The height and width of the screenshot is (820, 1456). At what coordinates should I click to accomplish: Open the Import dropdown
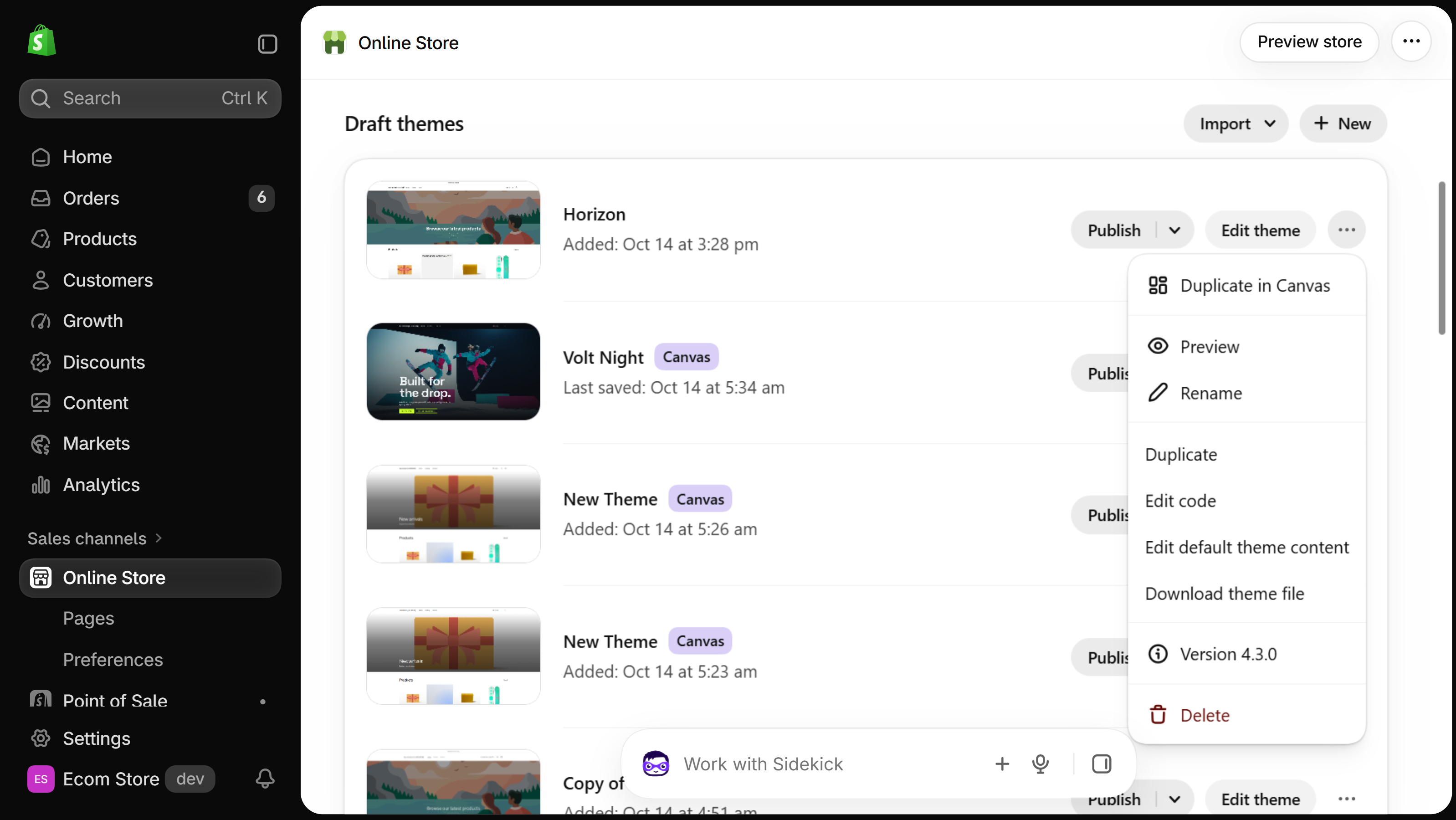pos(1236,124)
